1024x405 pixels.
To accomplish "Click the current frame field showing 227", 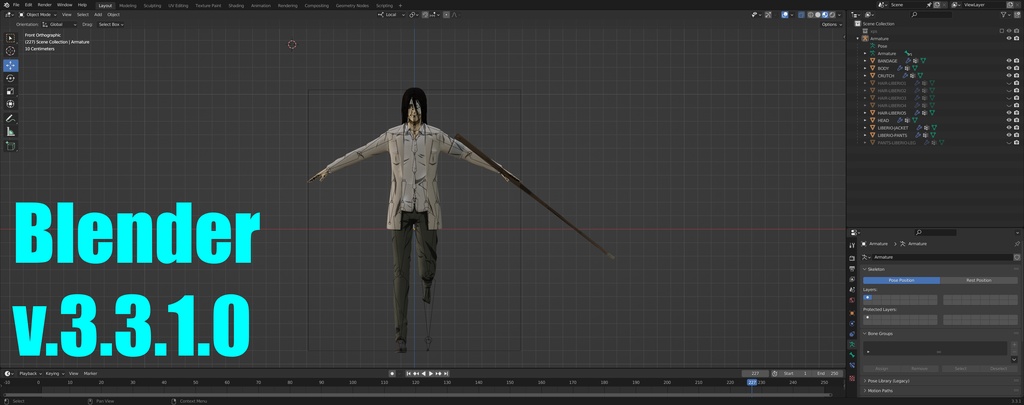I will click(755, 374).
